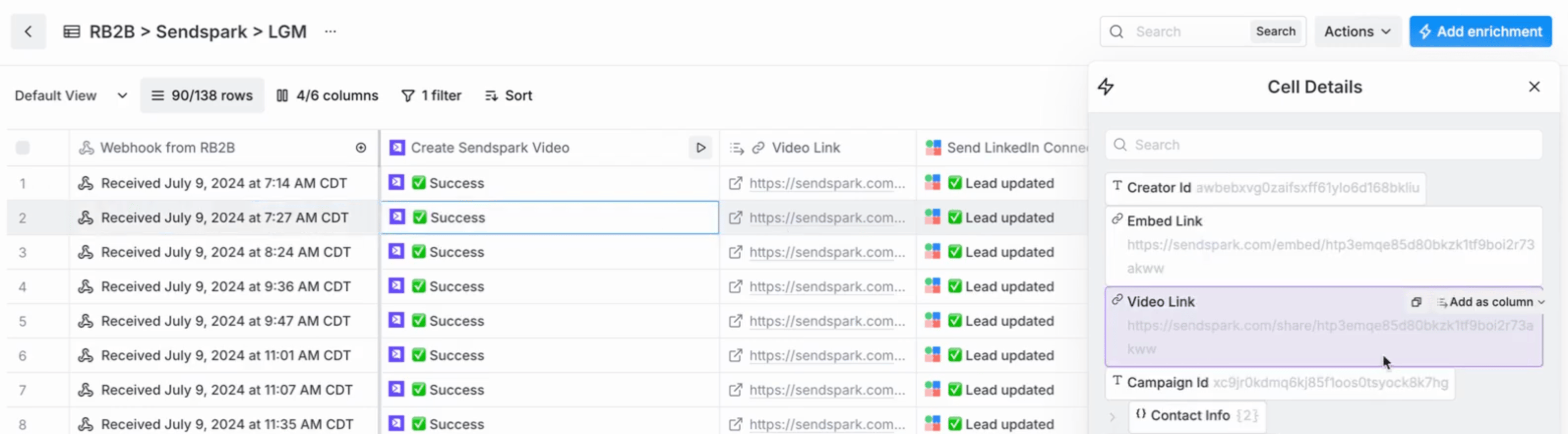Click LGM icon in Send LinkedIn column header
1568x434 pixels.
click(933, 147)
